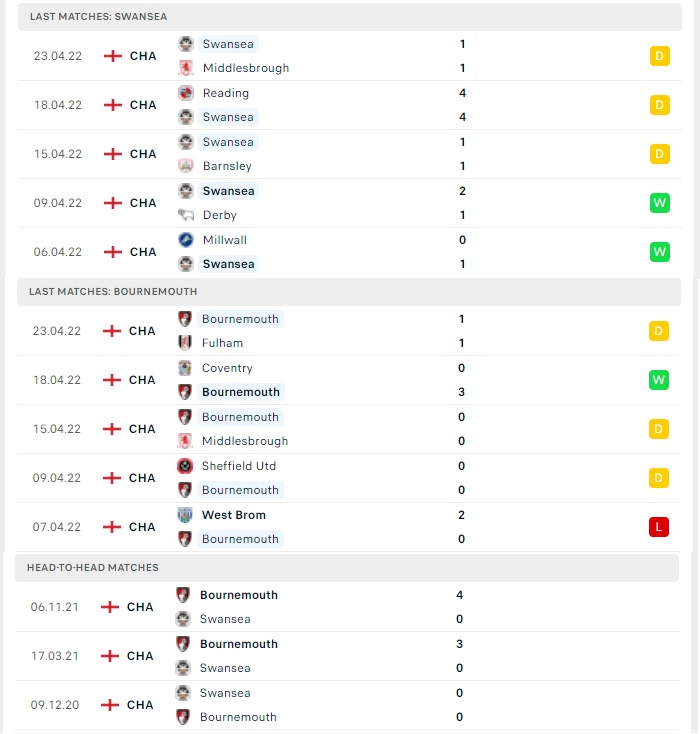Click the yellow D badge for Reading match
The image size is (700, 734).
tap(659, 105)
